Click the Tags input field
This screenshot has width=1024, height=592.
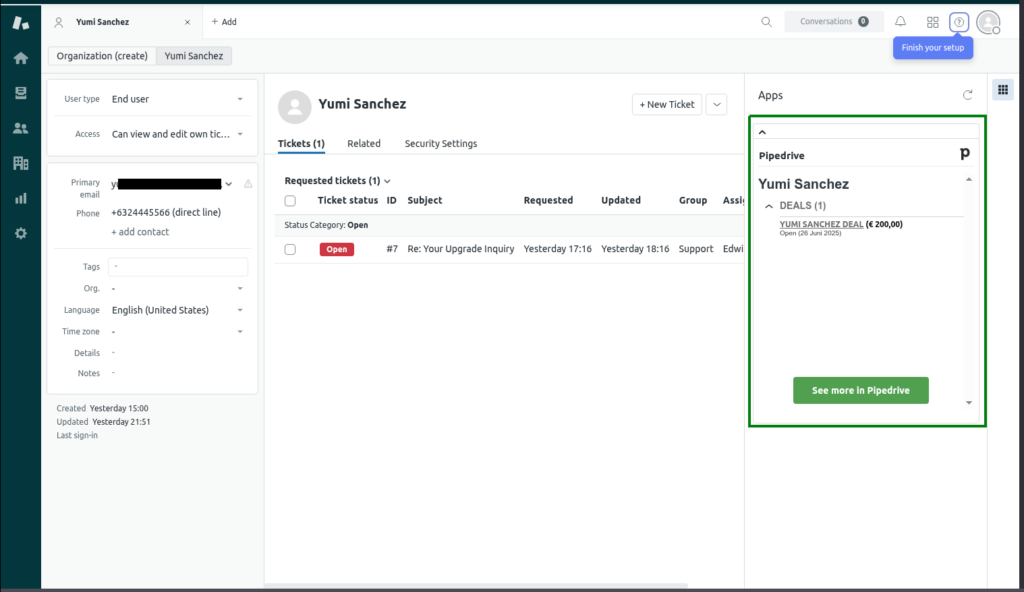point(178,267)
